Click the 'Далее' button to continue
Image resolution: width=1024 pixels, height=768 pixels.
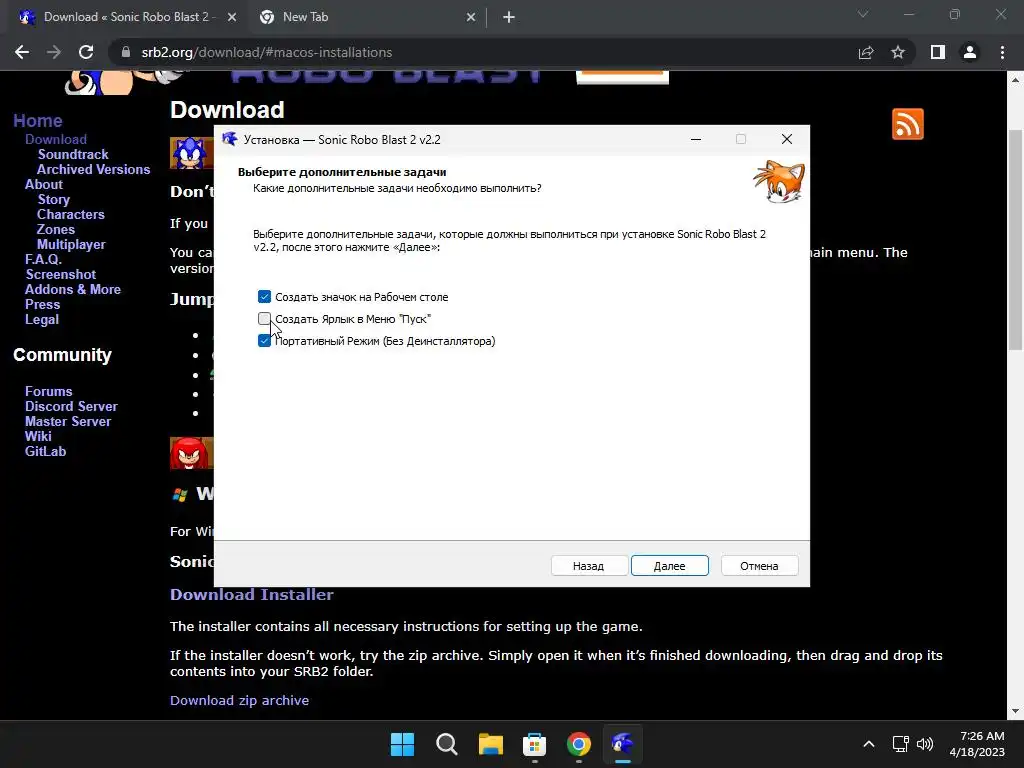[669, 566]
